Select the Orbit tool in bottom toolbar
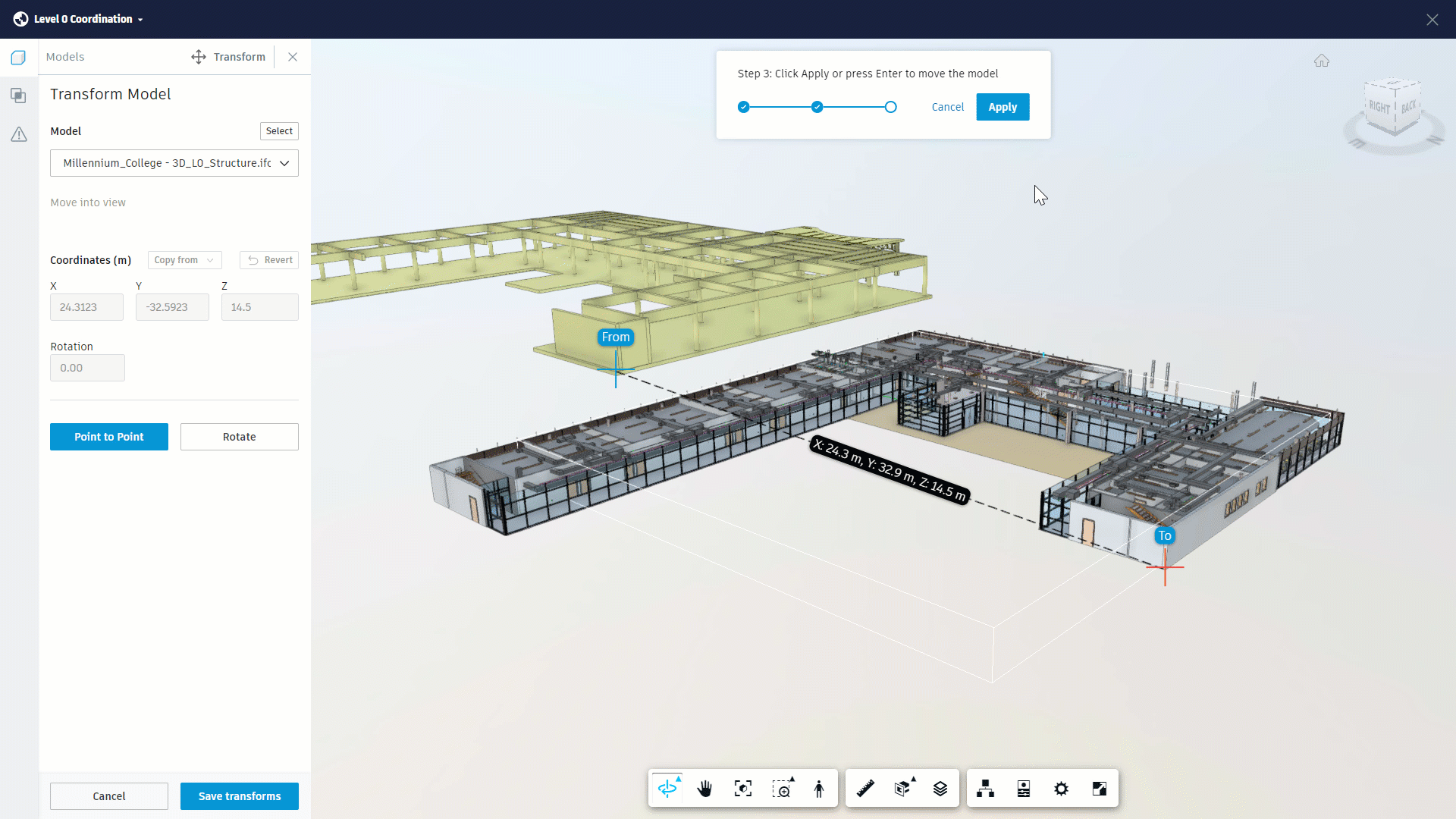The width and height of the screenshot is (1456, 819). (x=667, y=789)
